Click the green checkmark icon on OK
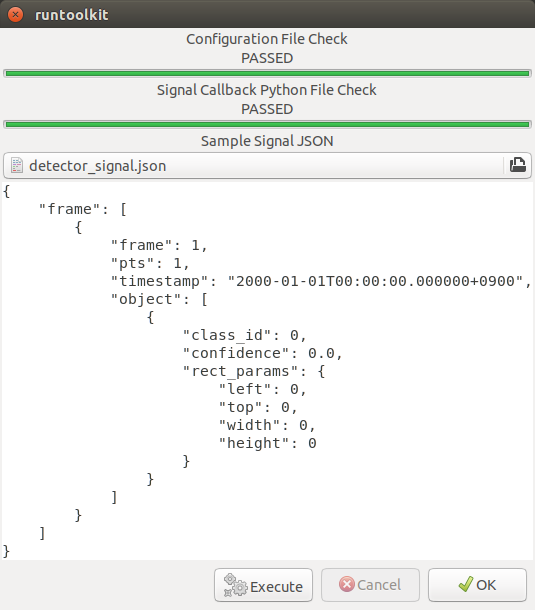The height and width of the screenshot is (610, 535). coord(465,585)
